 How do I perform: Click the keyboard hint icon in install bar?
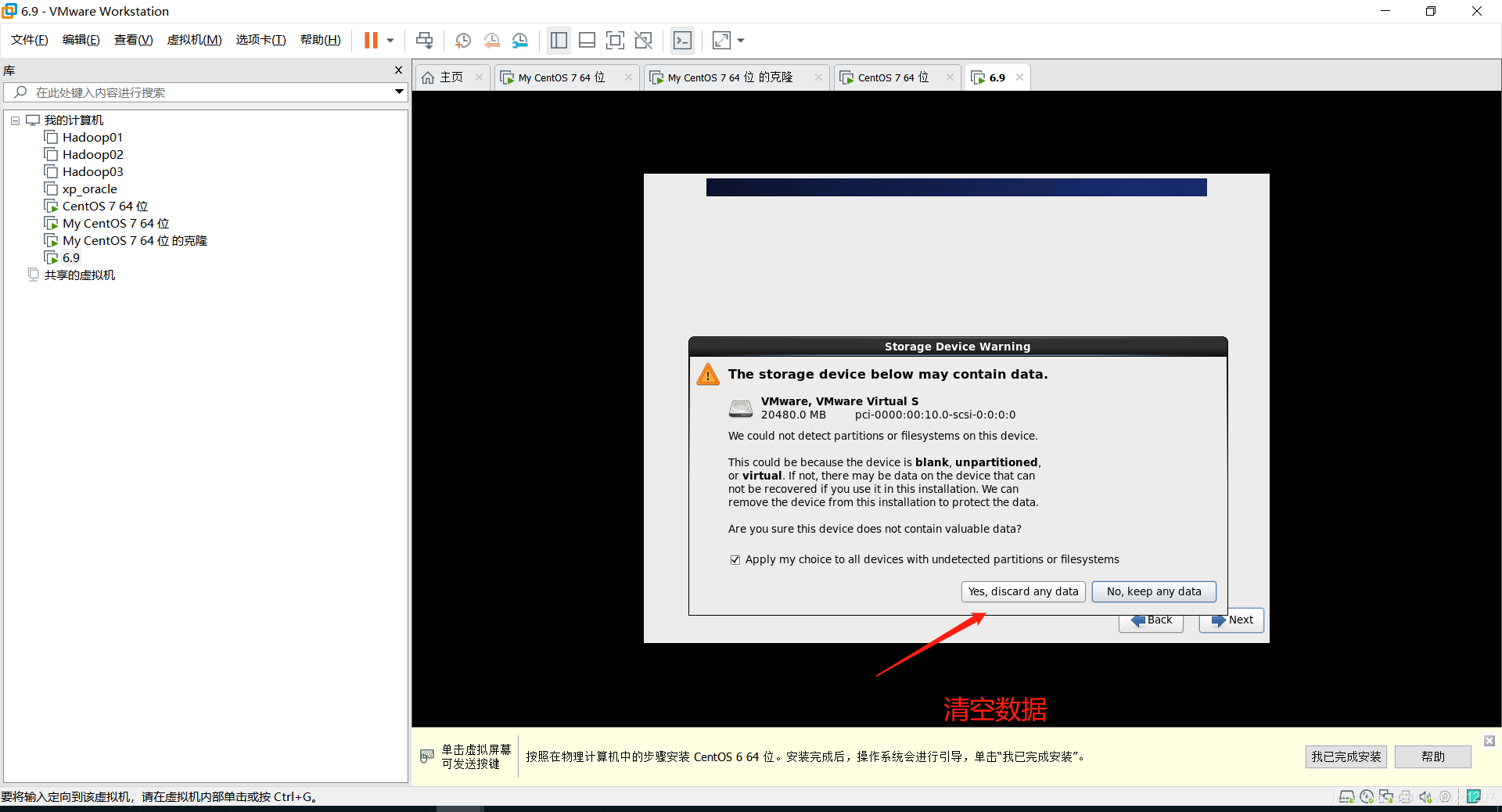(427, 756)
